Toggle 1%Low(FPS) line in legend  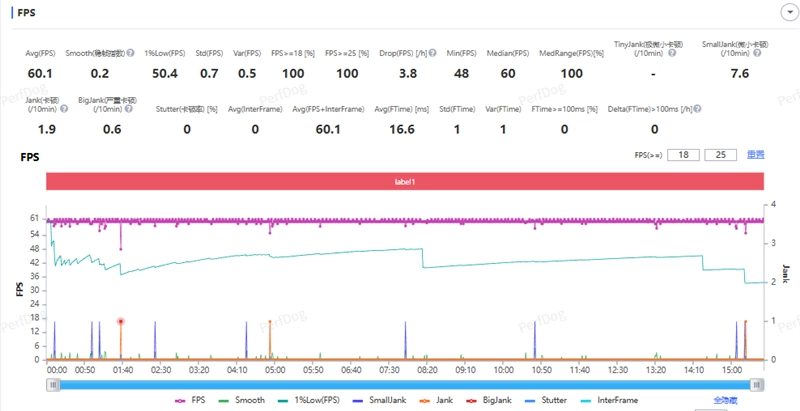(x=308, y=399)
